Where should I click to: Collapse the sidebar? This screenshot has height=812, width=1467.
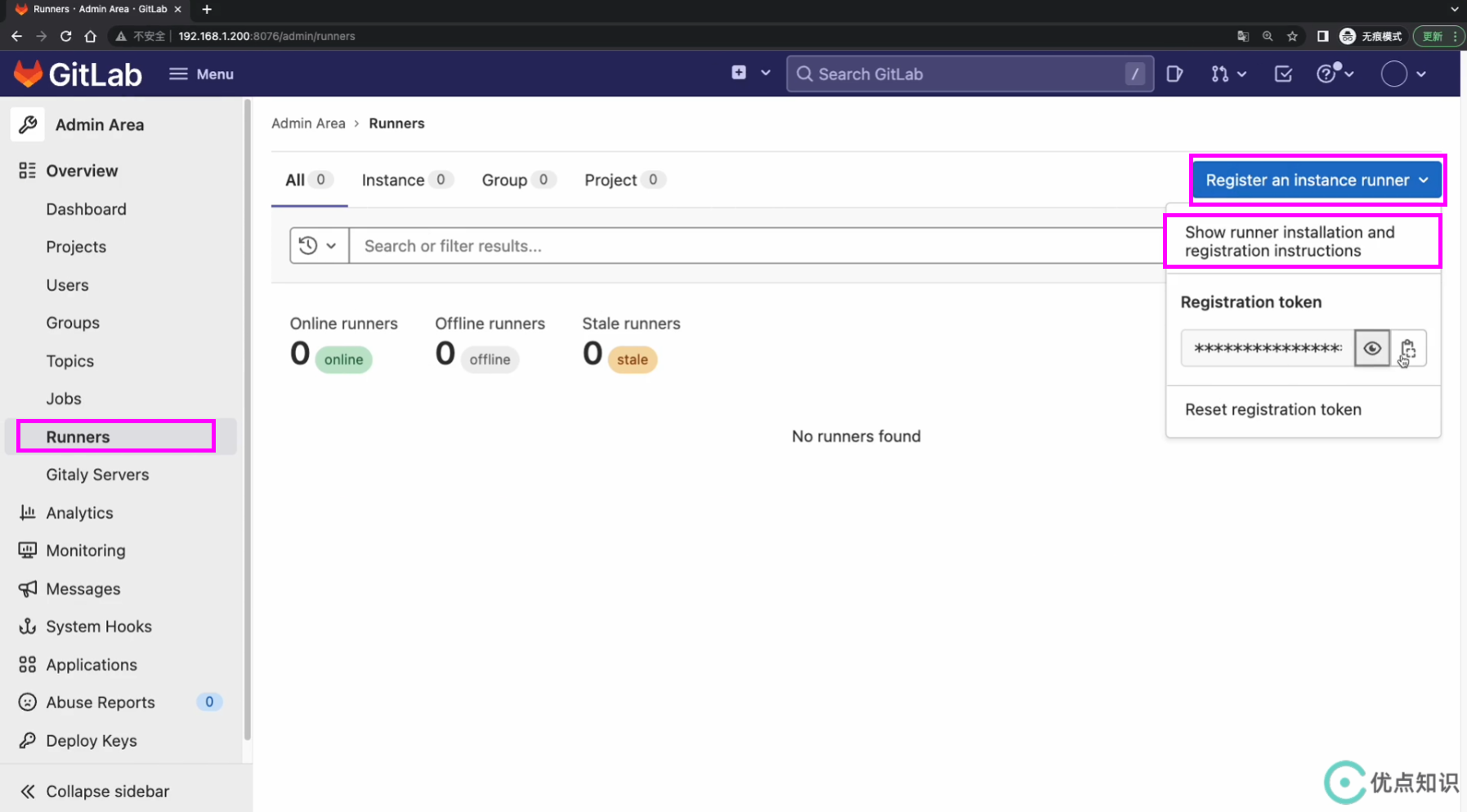[x=95, y=791]
